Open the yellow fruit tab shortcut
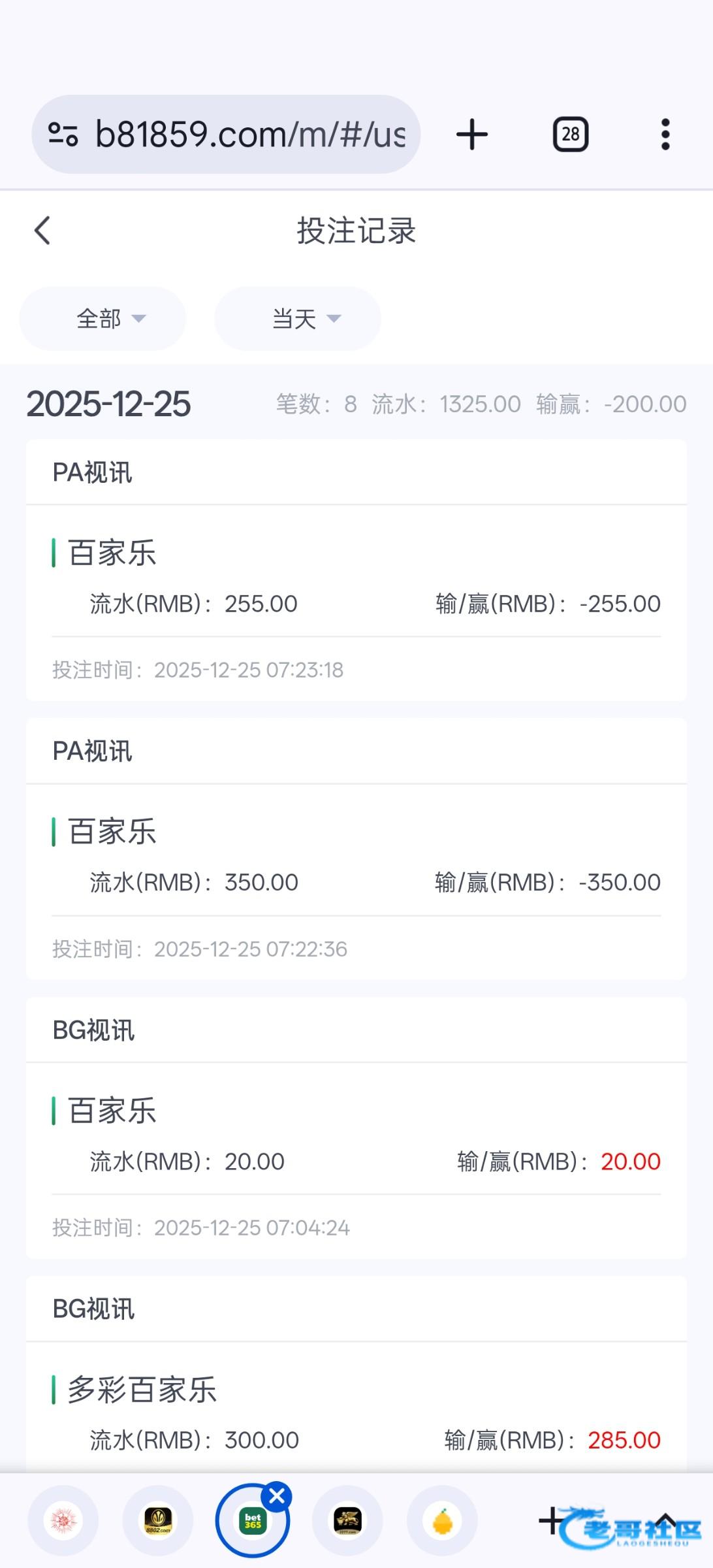 (442, 1521)
